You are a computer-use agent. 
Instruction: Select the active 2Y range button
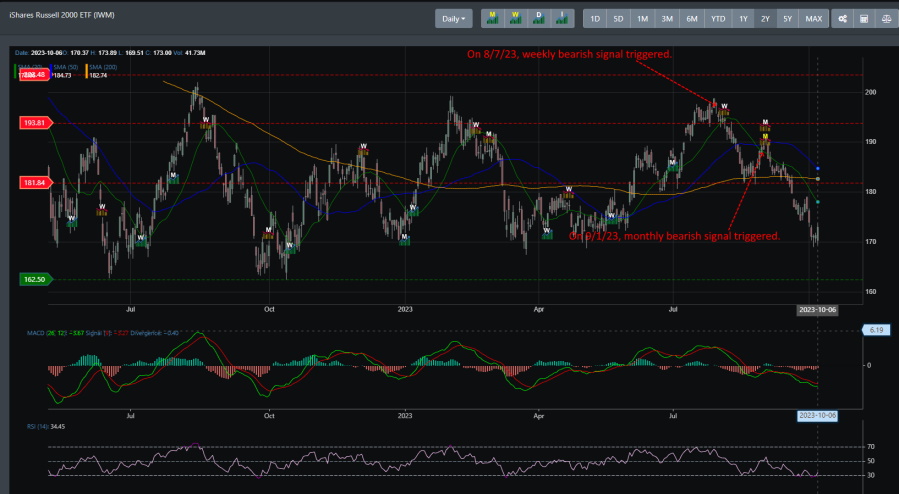coord(765,18)
